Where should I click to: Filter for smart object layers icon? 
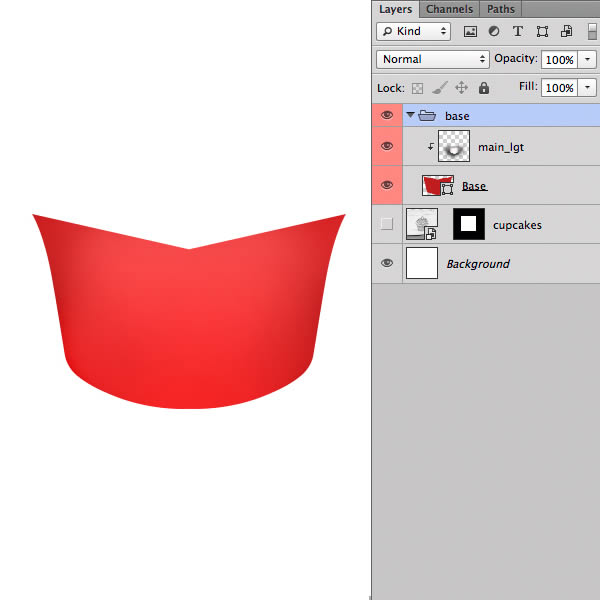point(566,32)
